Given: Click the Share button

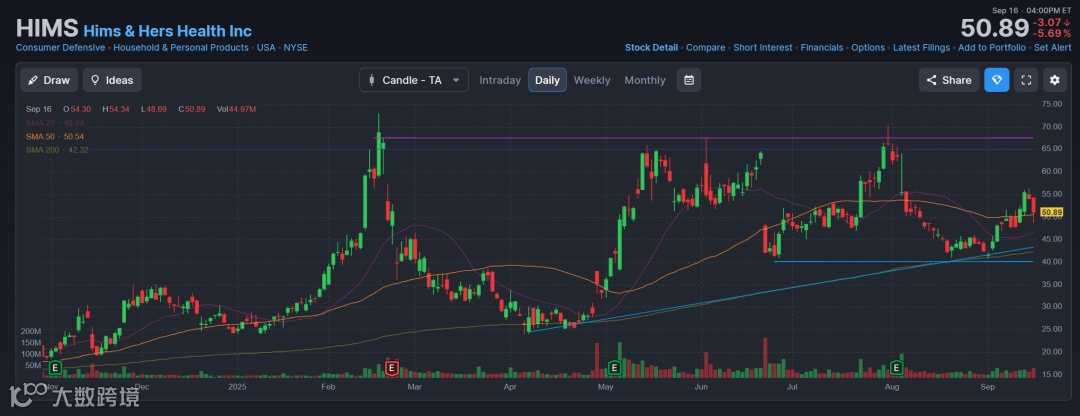Looking at the screenshot, I should point(949,80).
